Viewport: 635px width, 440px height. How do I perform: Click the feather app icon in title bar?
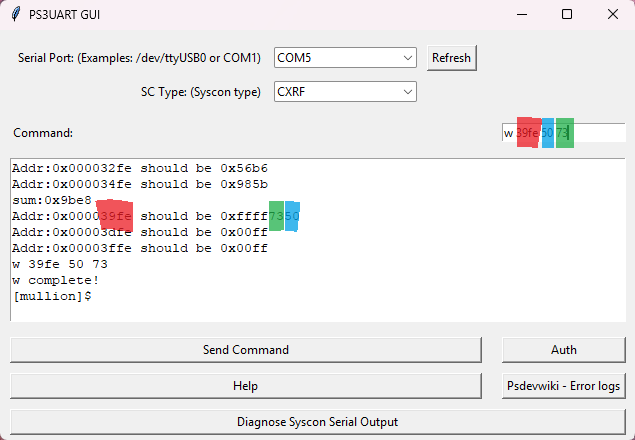(15, 15)
